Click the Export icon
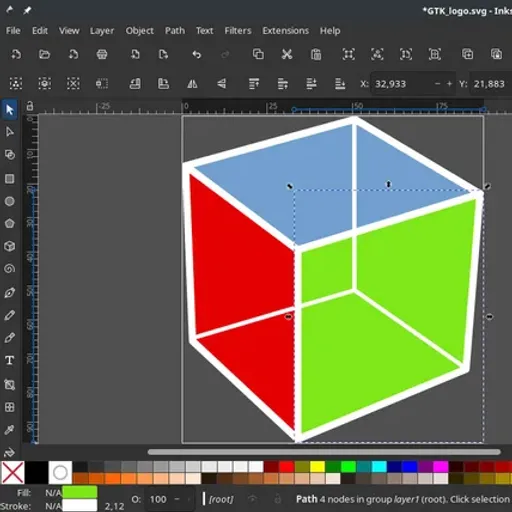The image size is (512, 512). point(163,54)
